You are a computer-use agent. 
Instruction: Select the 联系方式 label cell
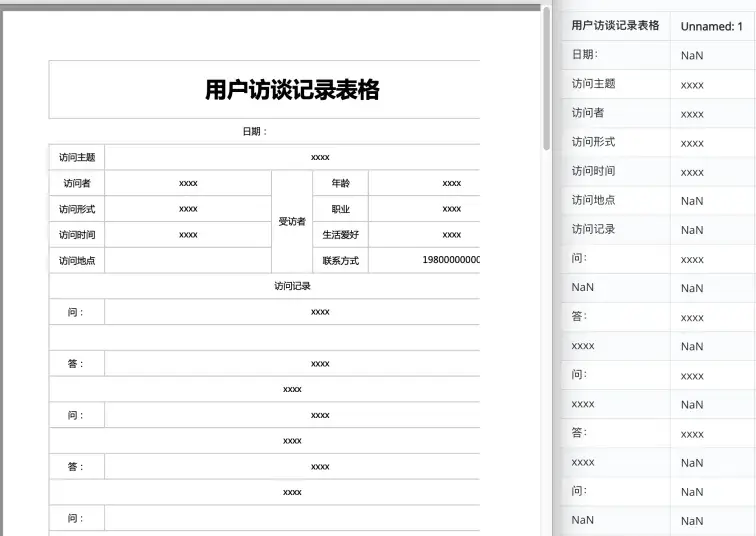(340, 261)
